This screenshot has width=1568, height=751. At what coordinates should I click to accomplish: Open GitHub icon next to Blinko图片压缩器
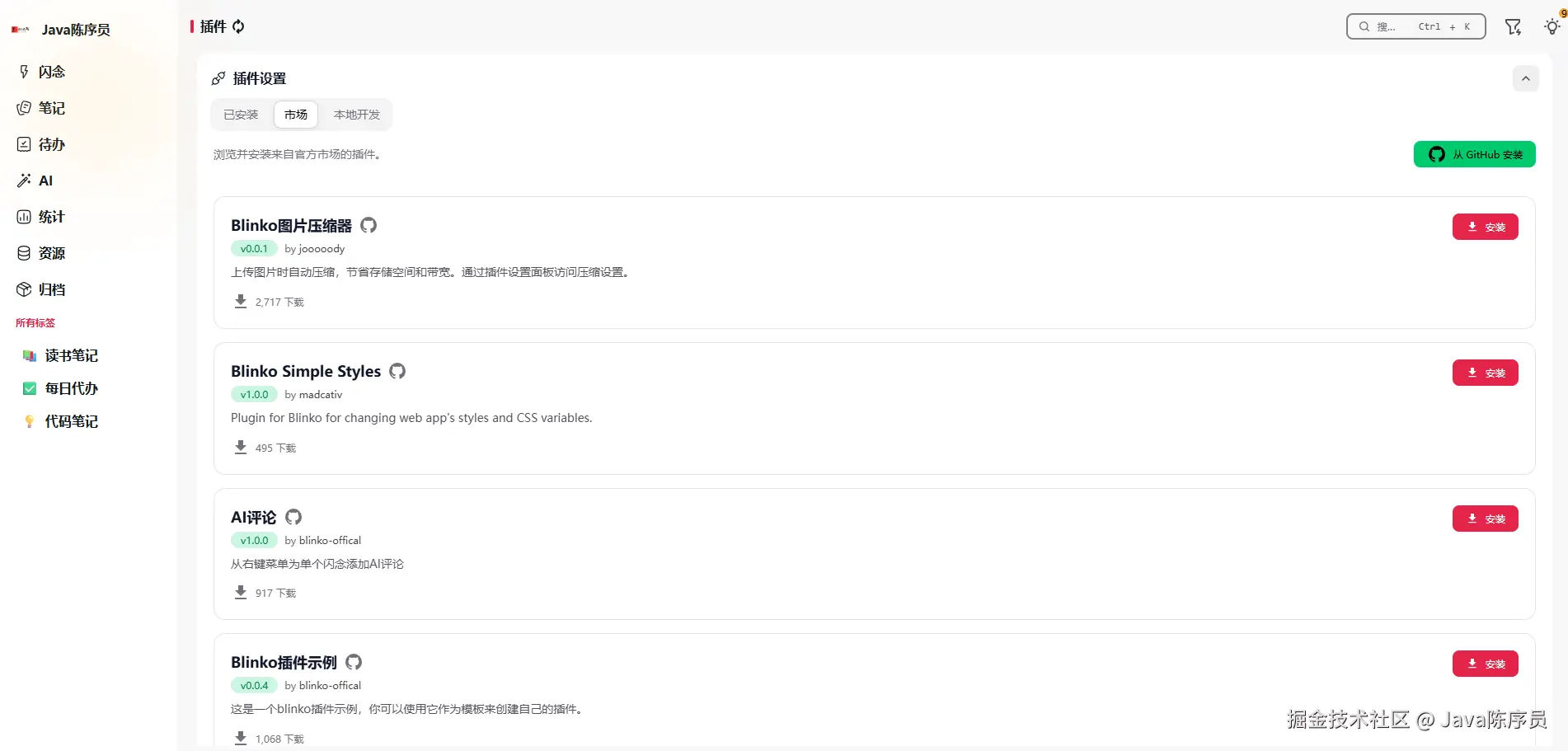pos(369,225)
